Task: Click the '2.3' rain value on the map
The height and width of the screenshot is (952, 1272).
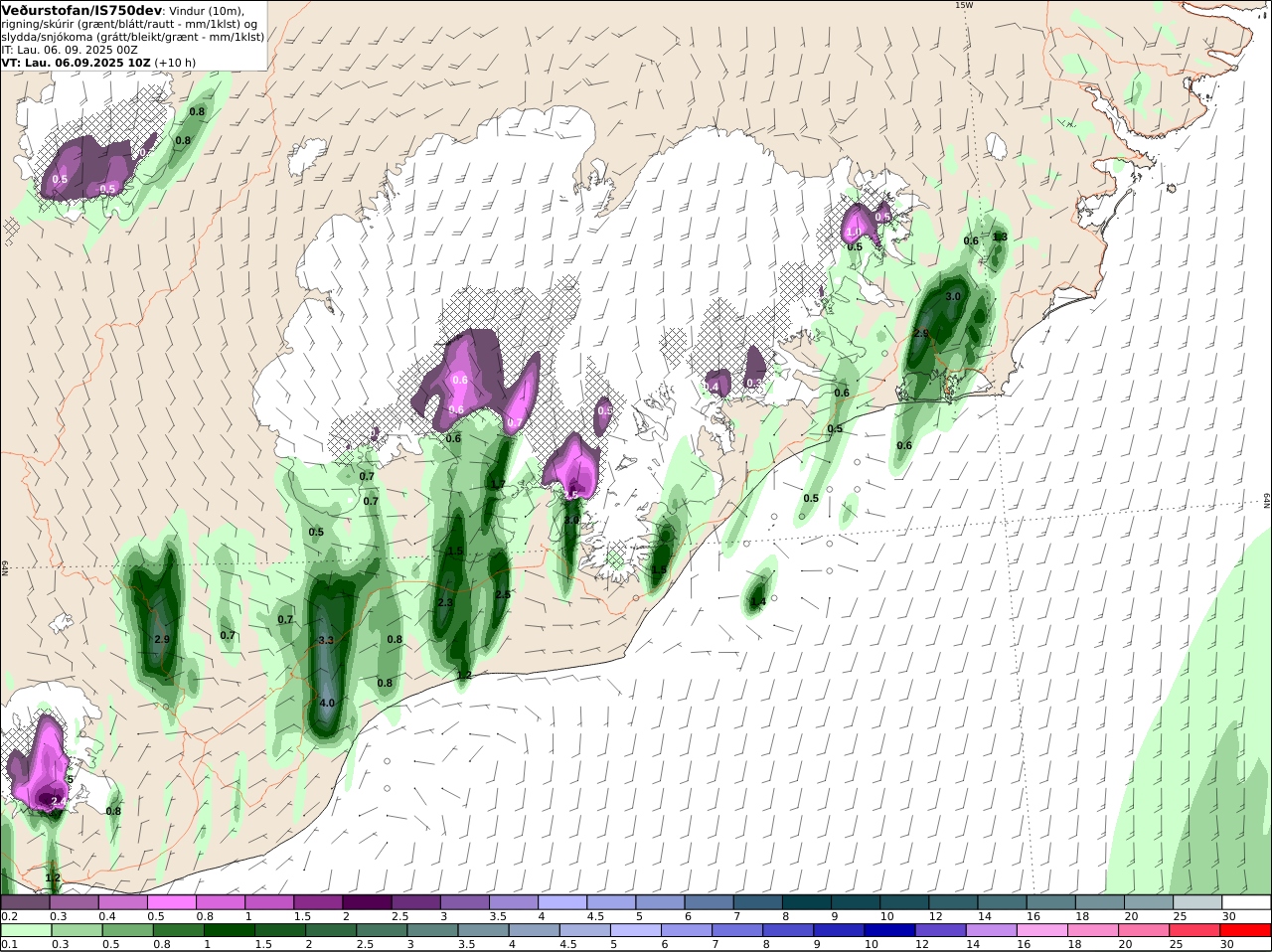Action: click(x=445, y=602)
